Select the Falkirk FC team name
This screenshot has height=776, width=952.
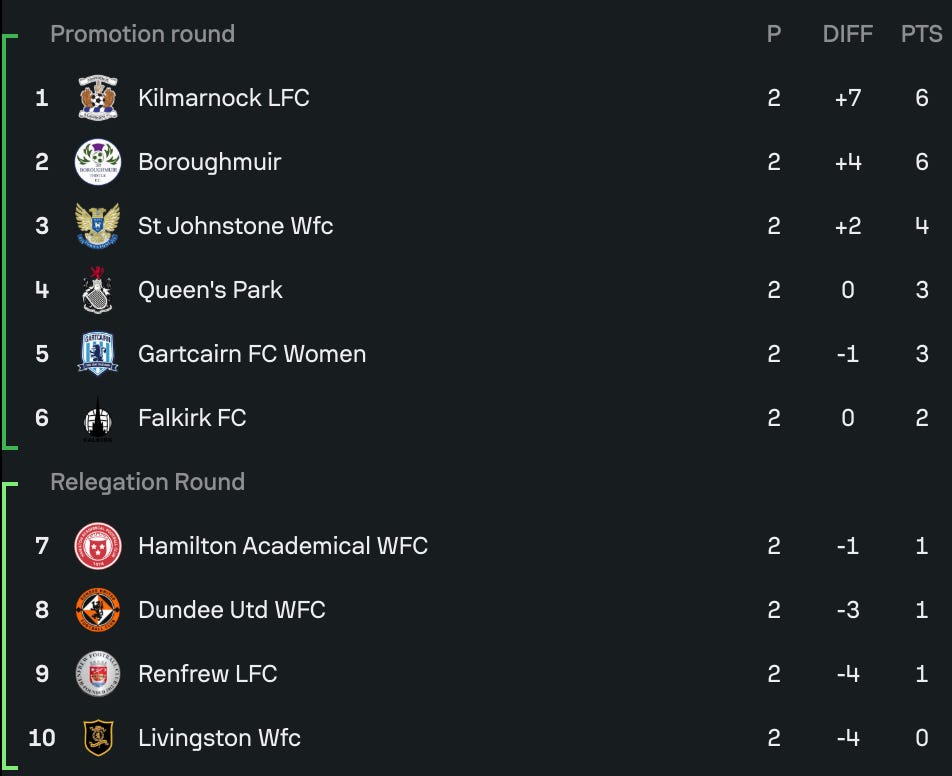192,418
